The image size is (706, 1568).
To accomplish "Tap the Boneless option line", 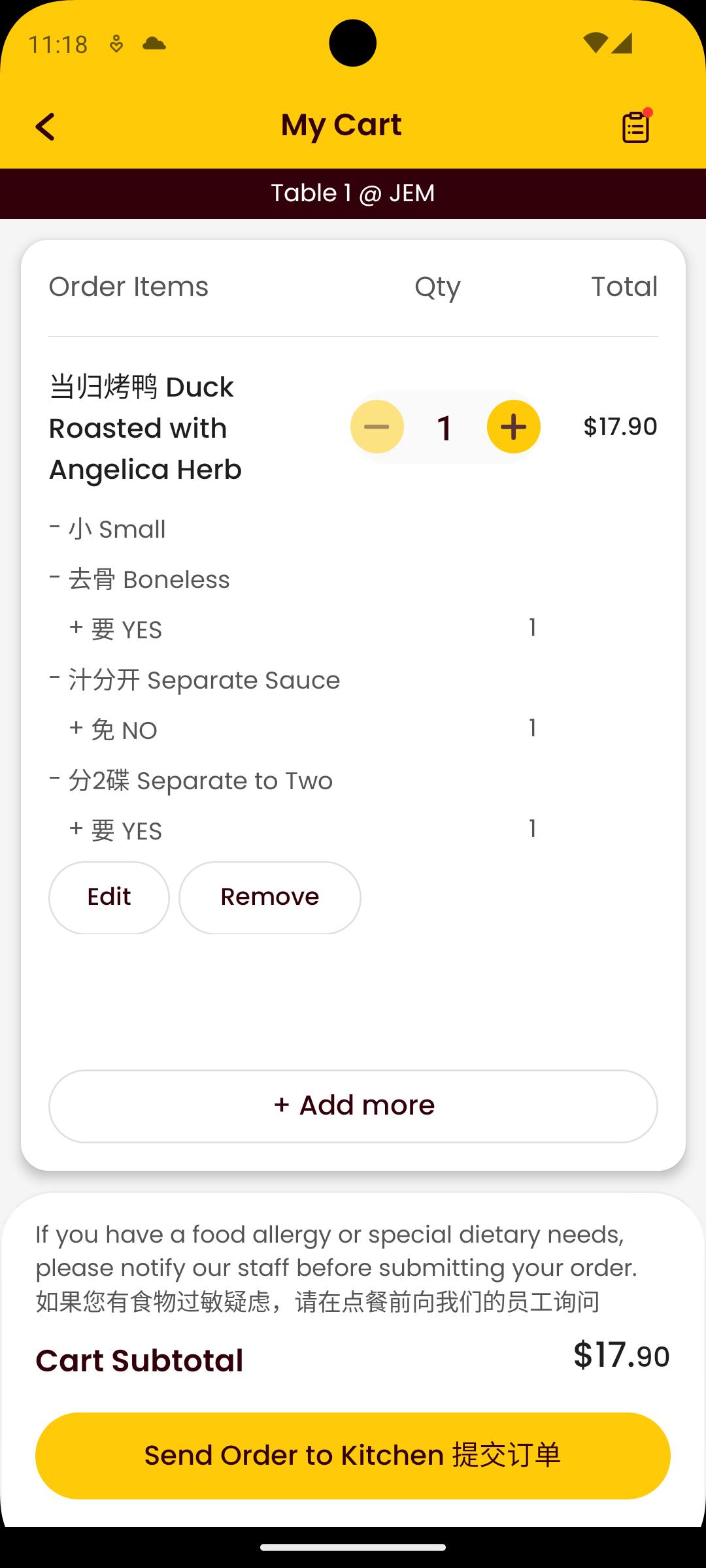I will [140, 580].
